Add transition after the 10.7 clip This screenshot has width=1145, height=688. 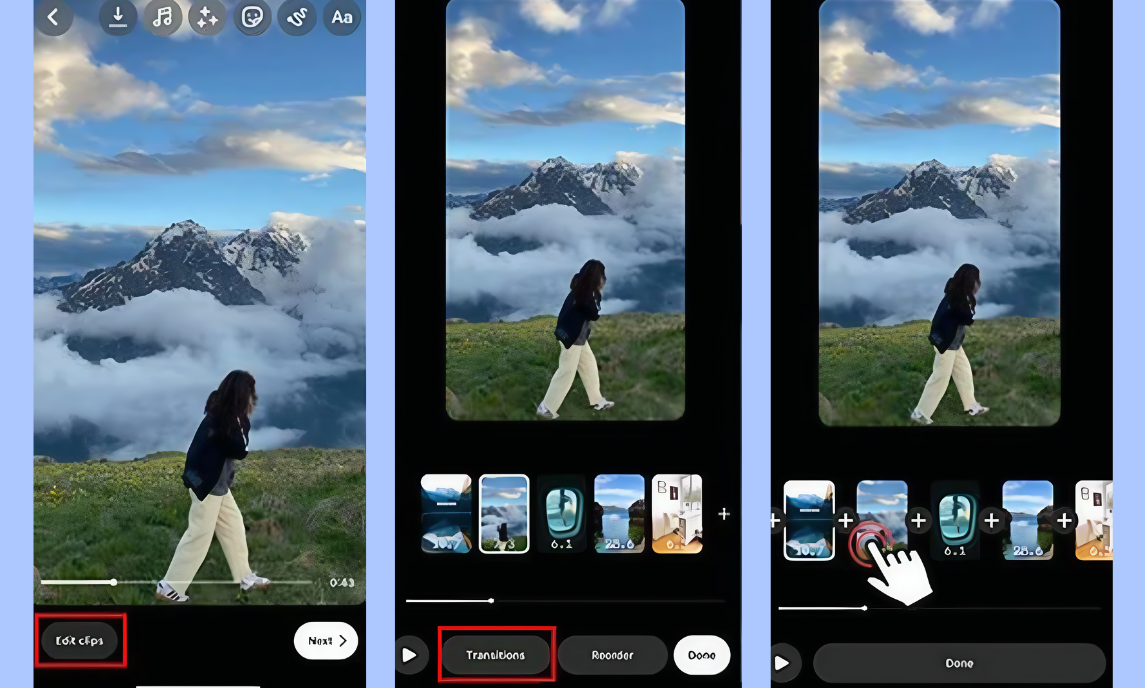point(846,521)
